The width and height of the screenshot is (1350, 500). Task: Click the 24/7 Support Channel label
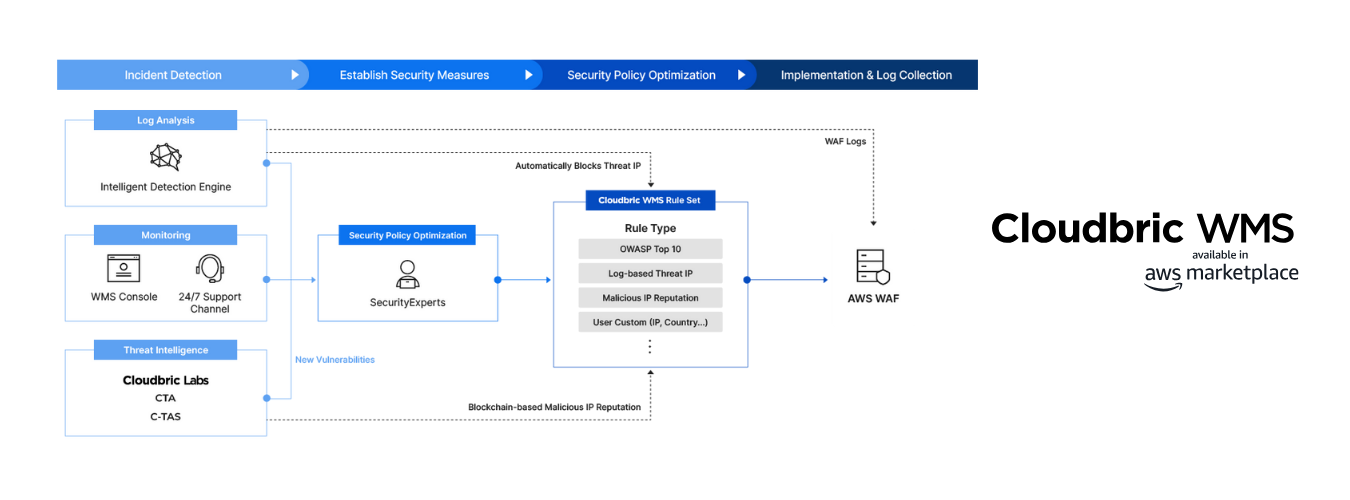pos(209,303)
